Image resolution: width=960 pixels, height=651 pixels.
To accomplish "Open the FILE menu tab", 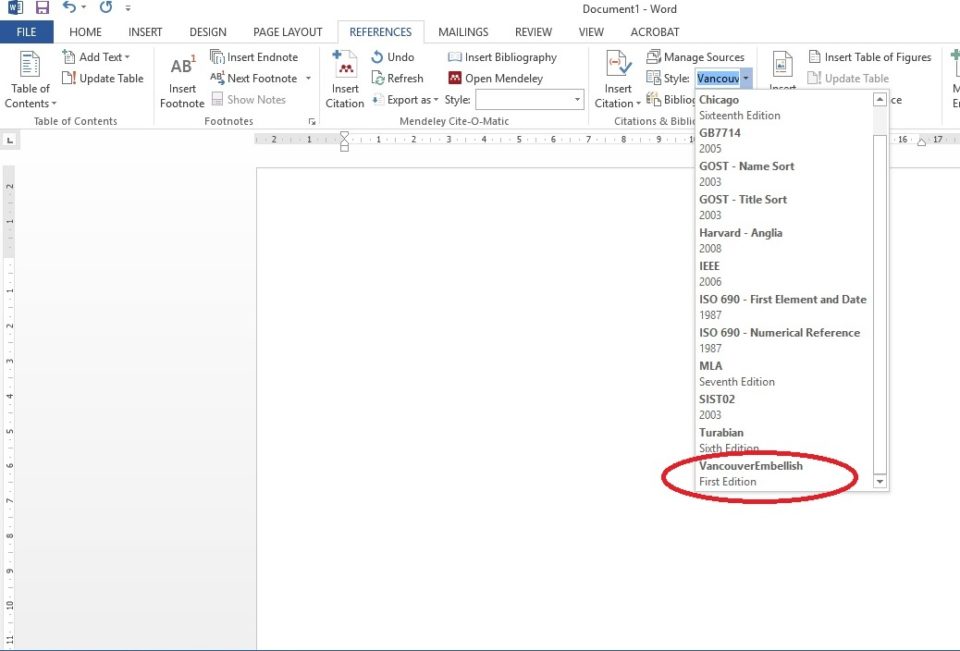I will (27, 32).
